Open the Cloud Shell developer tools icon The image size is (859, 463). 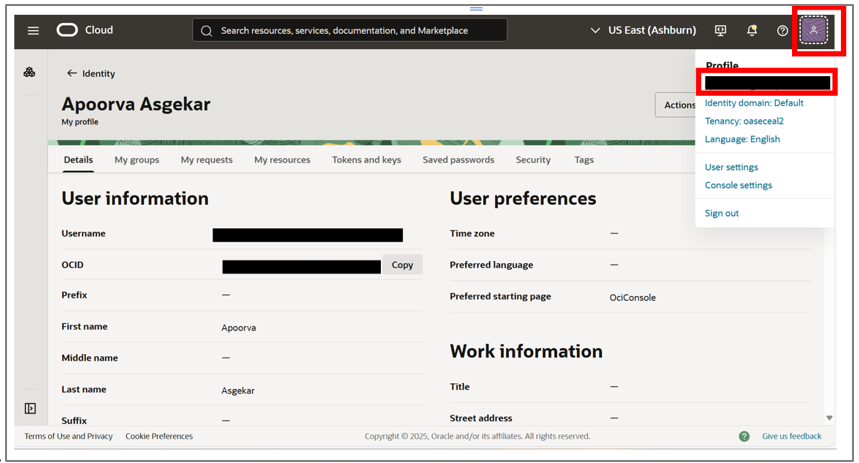(x=720, y=30)
